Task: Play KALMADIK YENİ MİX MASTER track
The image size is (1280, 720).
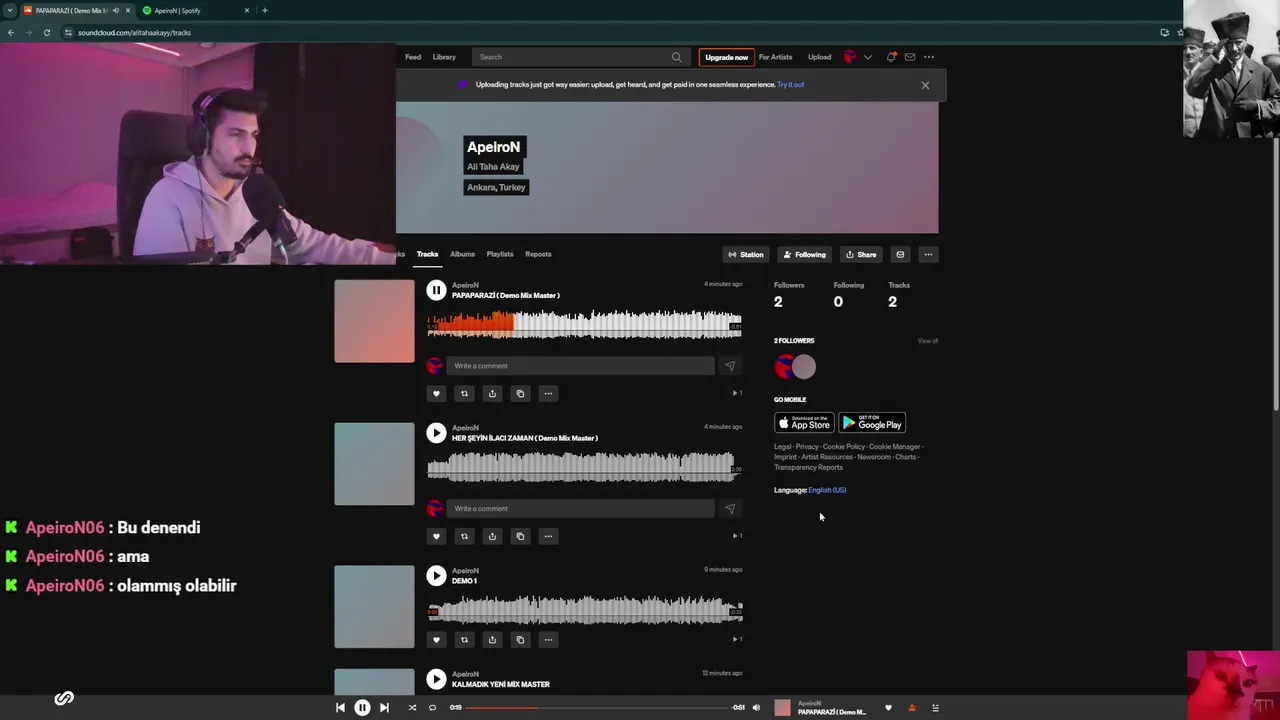Action: (x=436, y=679)
